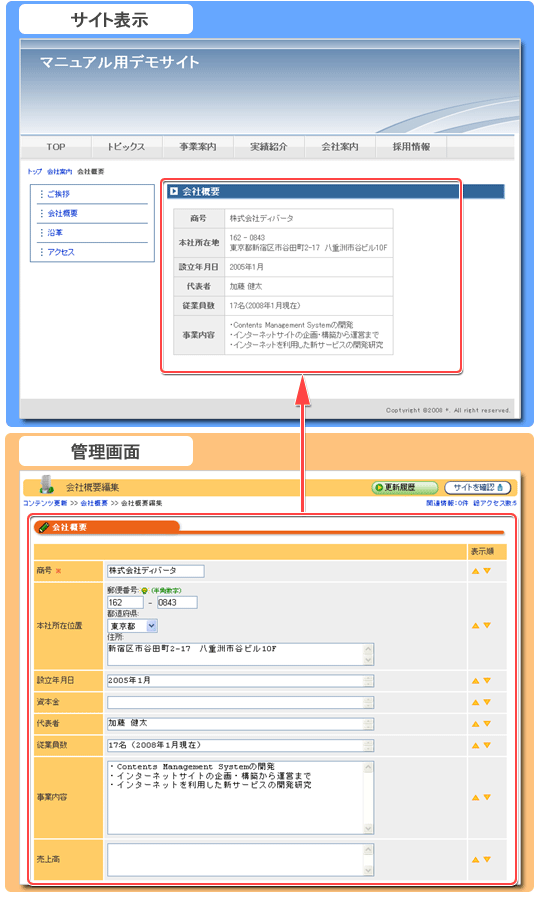
Task: Click the 商号 text field
Action: (156, 571)
